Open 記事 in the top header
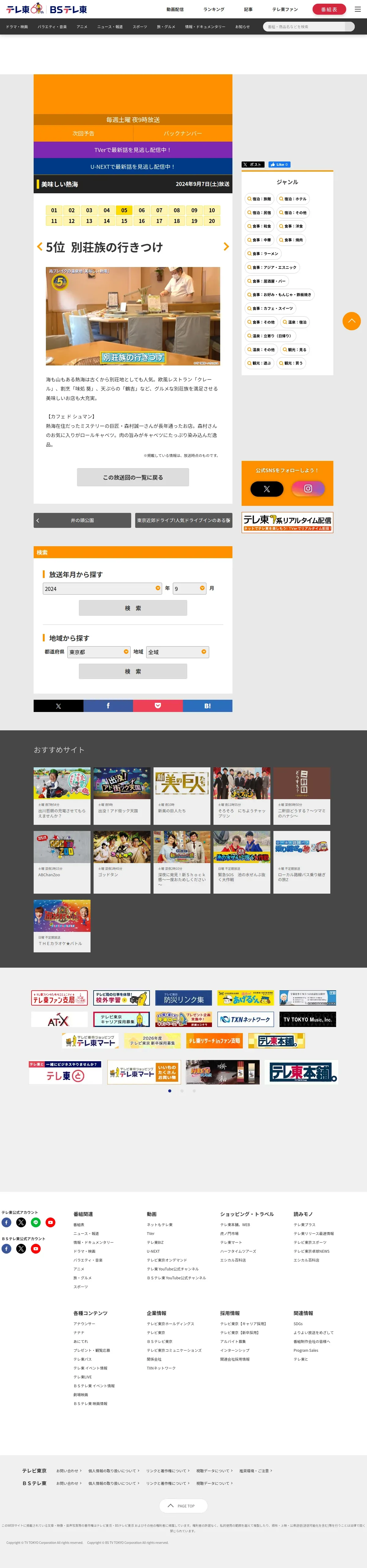The height and width of the screenshot is (1568, 367). coord(248,9)
